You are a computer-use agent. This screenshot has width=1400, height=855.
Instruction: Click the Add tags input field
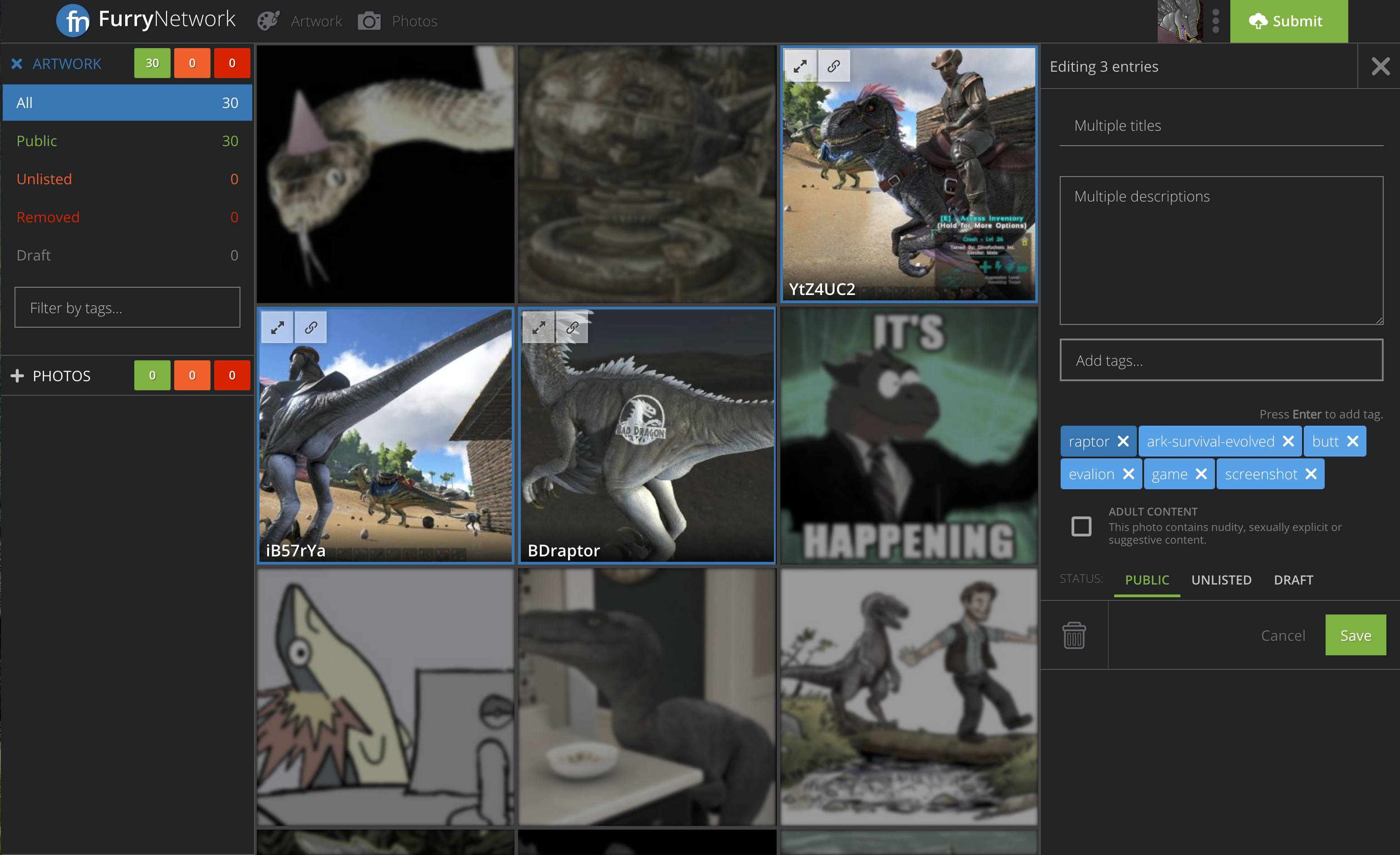(x=1220, y=360)
